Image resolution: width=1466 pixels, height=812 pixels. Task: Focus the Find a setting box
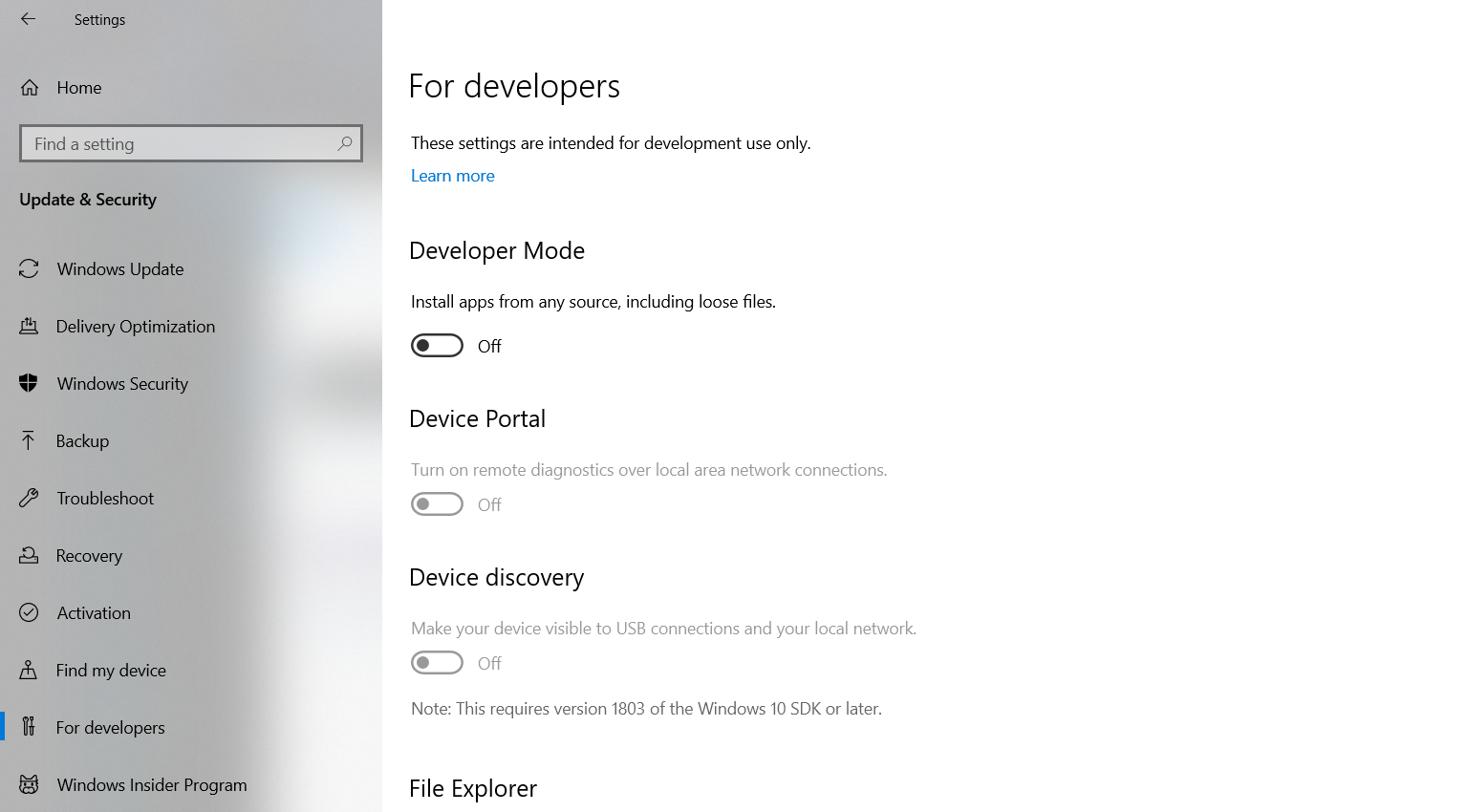pos(191,143)
